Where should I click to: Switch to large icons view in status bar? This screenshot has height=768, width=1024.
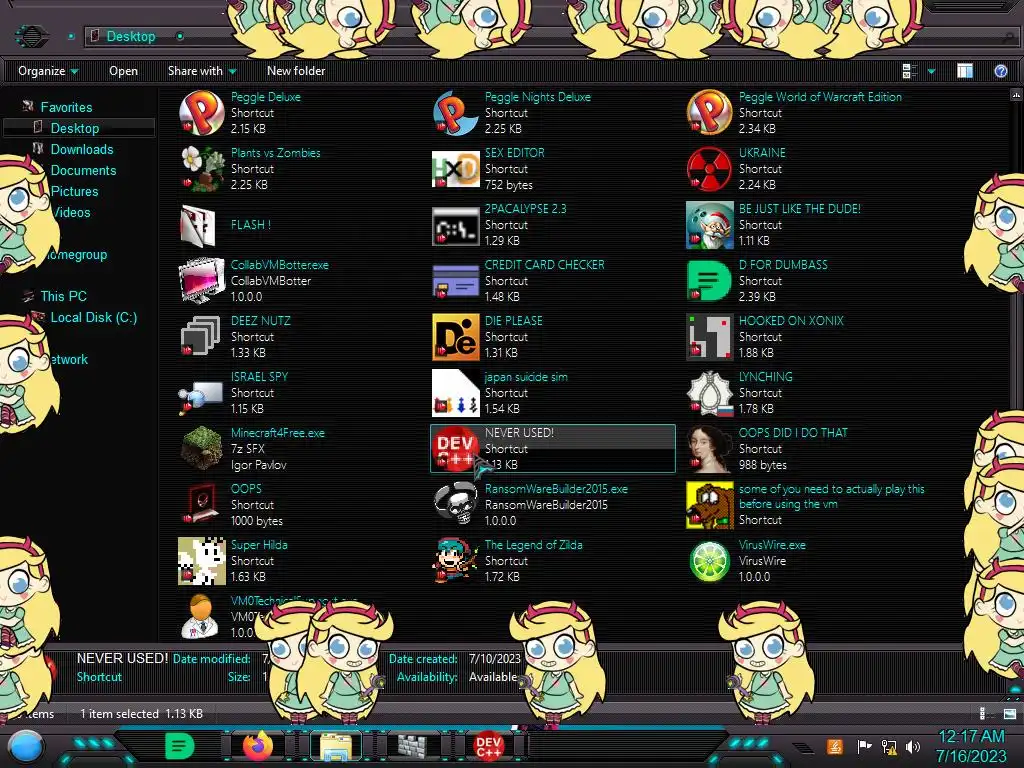pyautogui.click(x=1010, y=714)
